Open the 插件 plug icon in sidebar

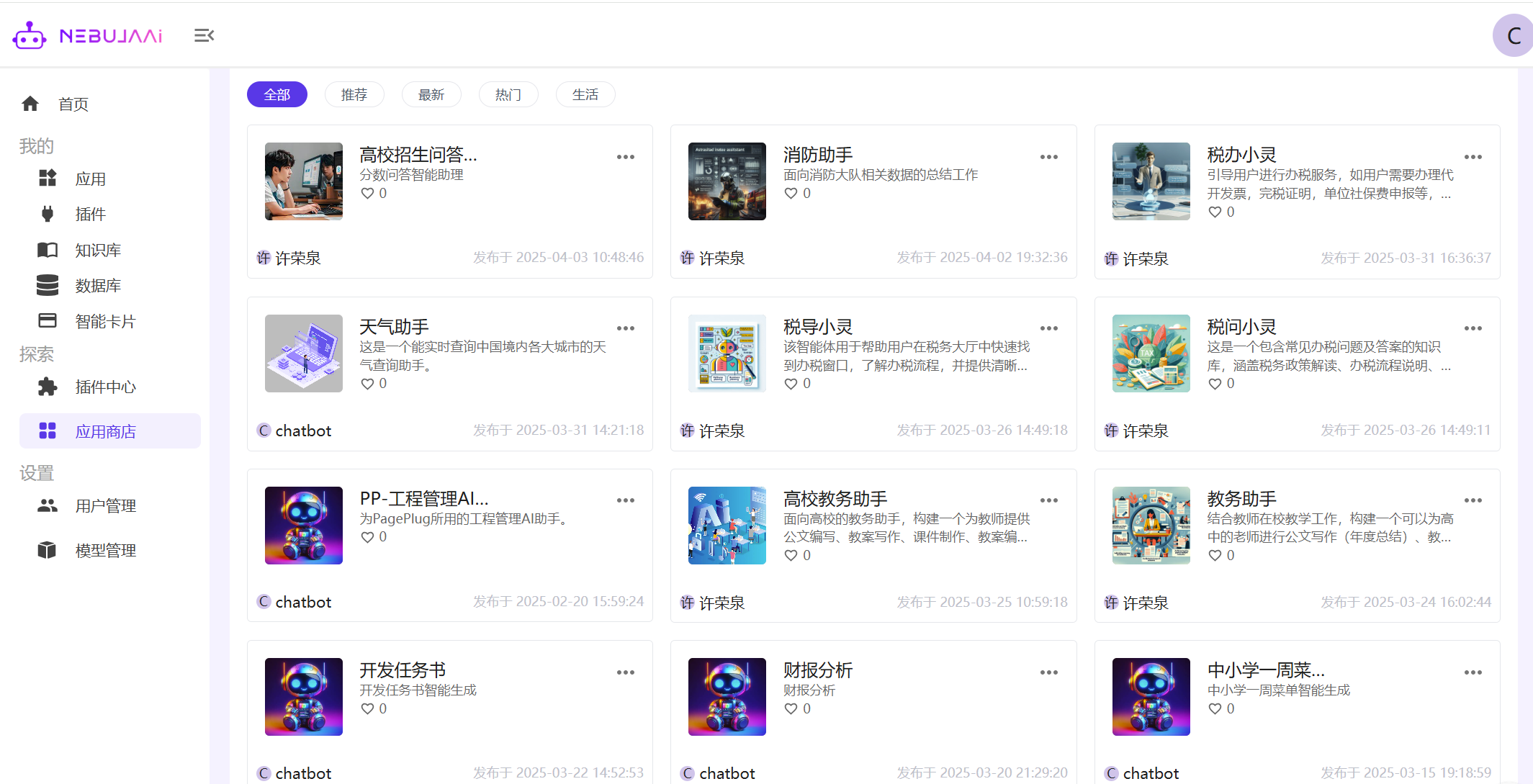[48, 214]
